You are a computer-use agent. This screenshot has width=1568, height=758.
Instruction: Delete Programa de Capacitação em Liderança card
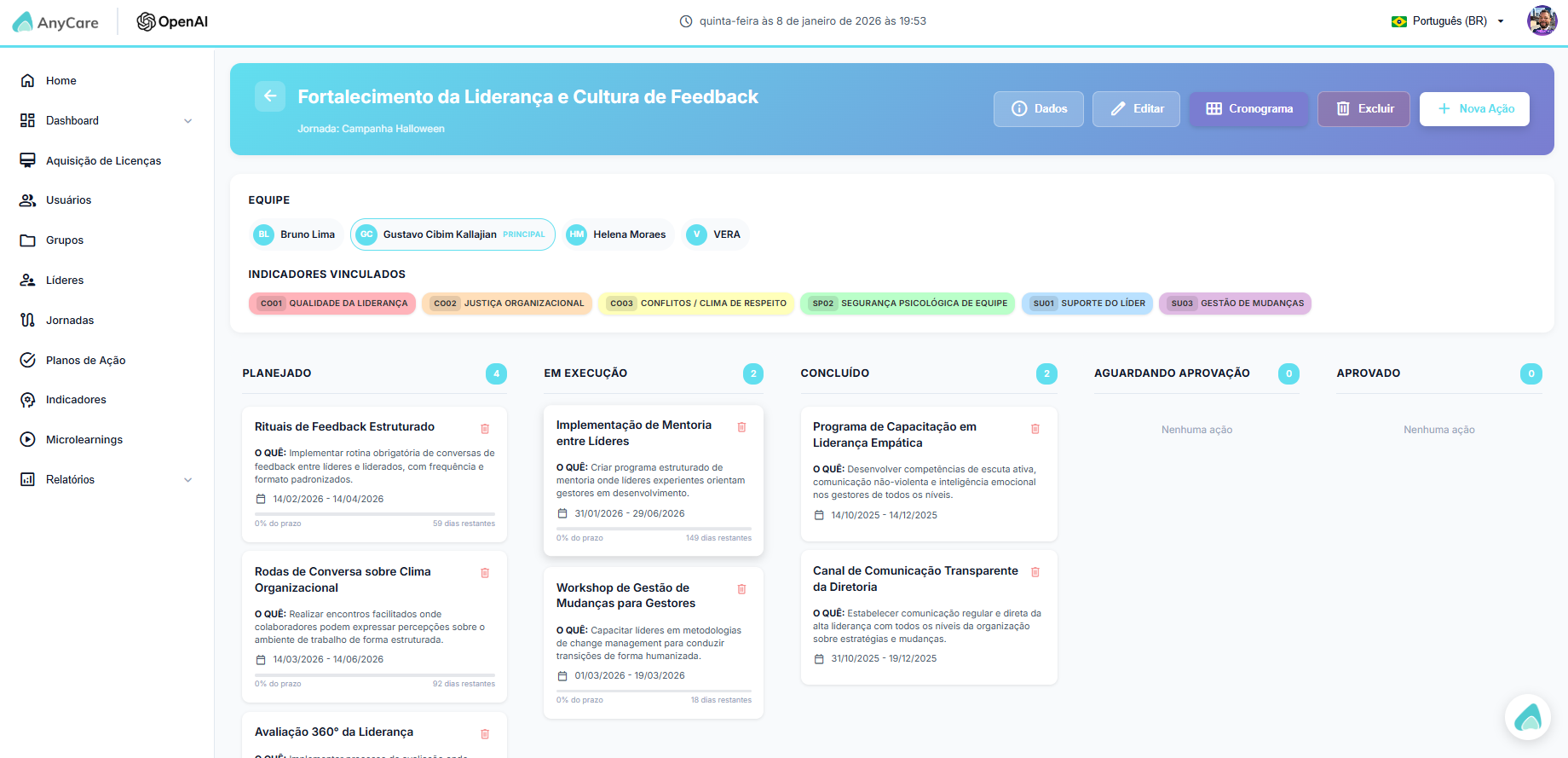[x=1035, y=429]
